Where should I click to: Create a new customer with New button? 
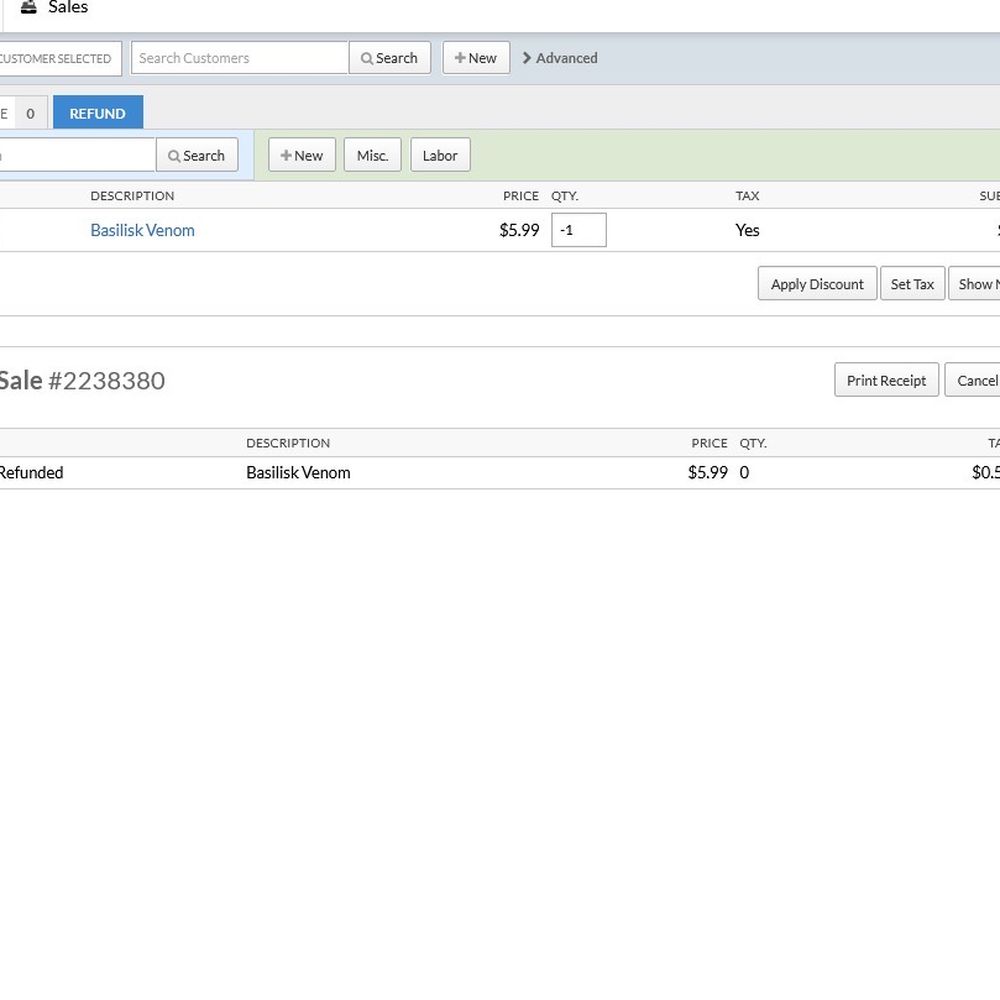tap(476, 58)
